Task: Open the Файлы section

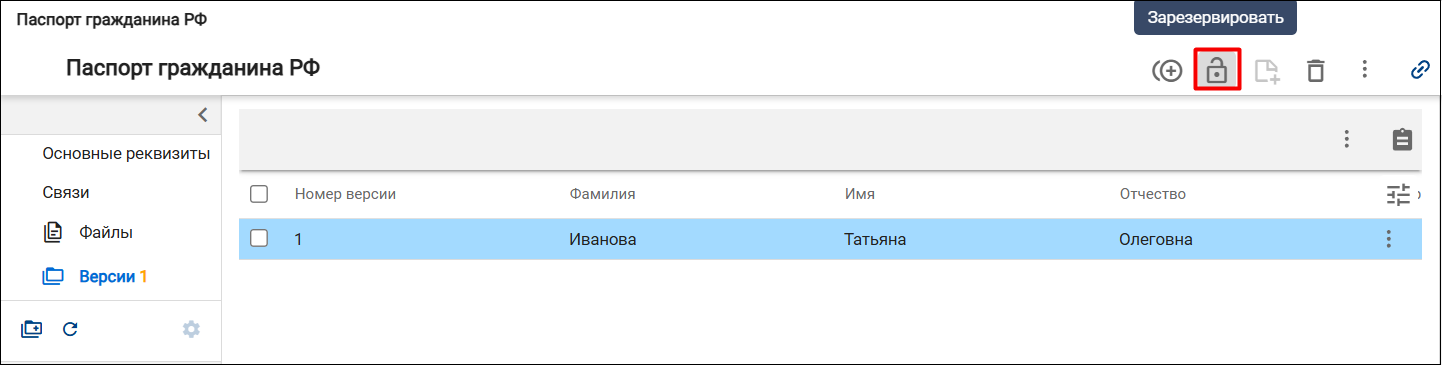Action: [106, 232]
